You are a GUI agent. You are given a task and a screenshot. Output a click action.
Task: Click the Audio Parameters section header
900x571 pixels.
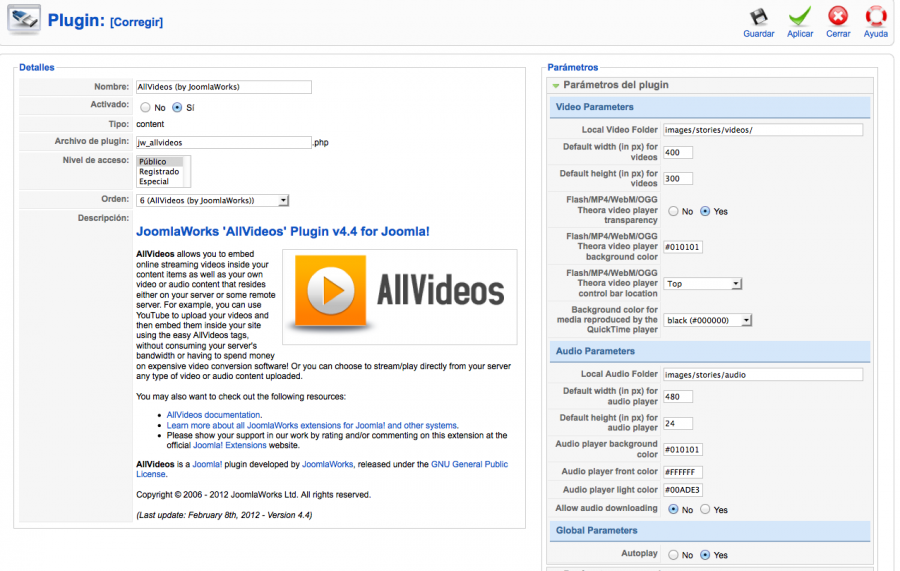[x=710, y=351]
